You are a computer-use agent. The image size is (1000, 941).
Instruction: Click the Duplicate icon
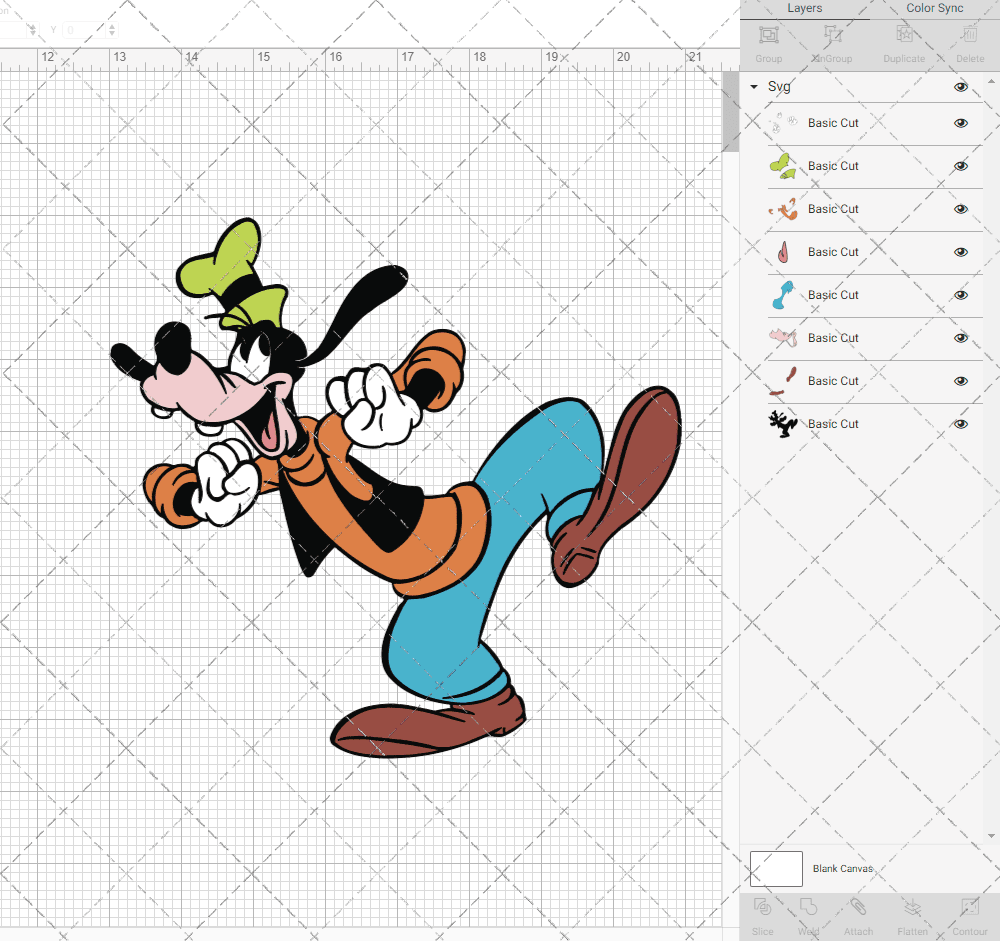(904, 34)
